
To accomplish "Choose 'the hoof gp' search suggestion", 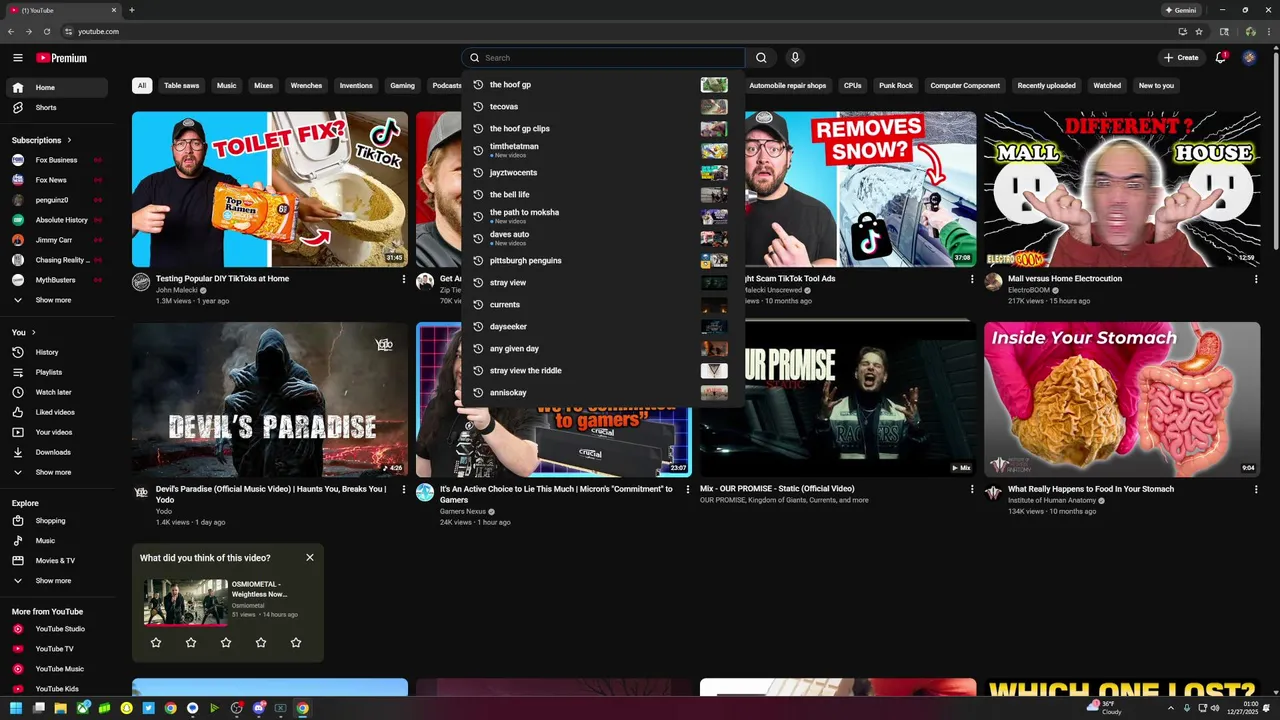I will point(603,85).
